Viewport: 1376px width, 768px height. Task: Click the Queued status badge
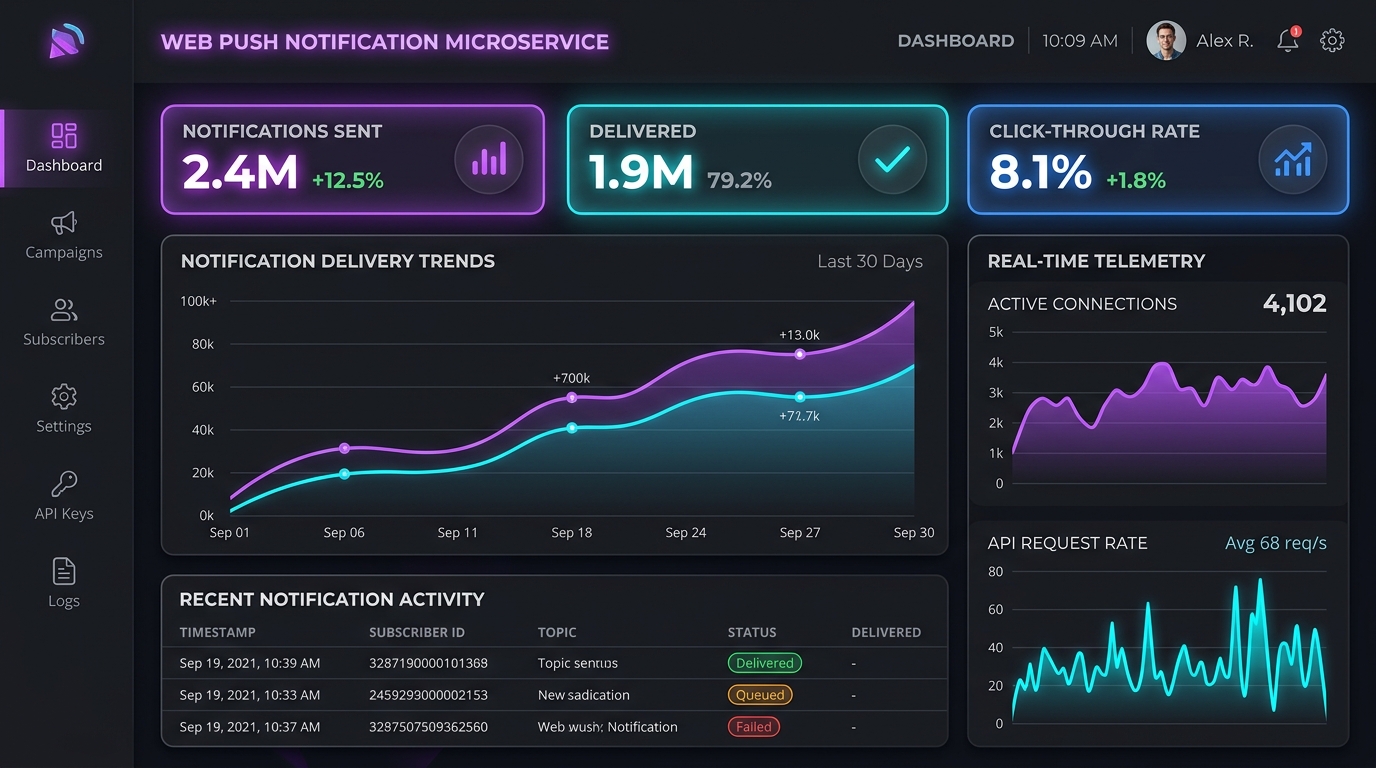760,695
